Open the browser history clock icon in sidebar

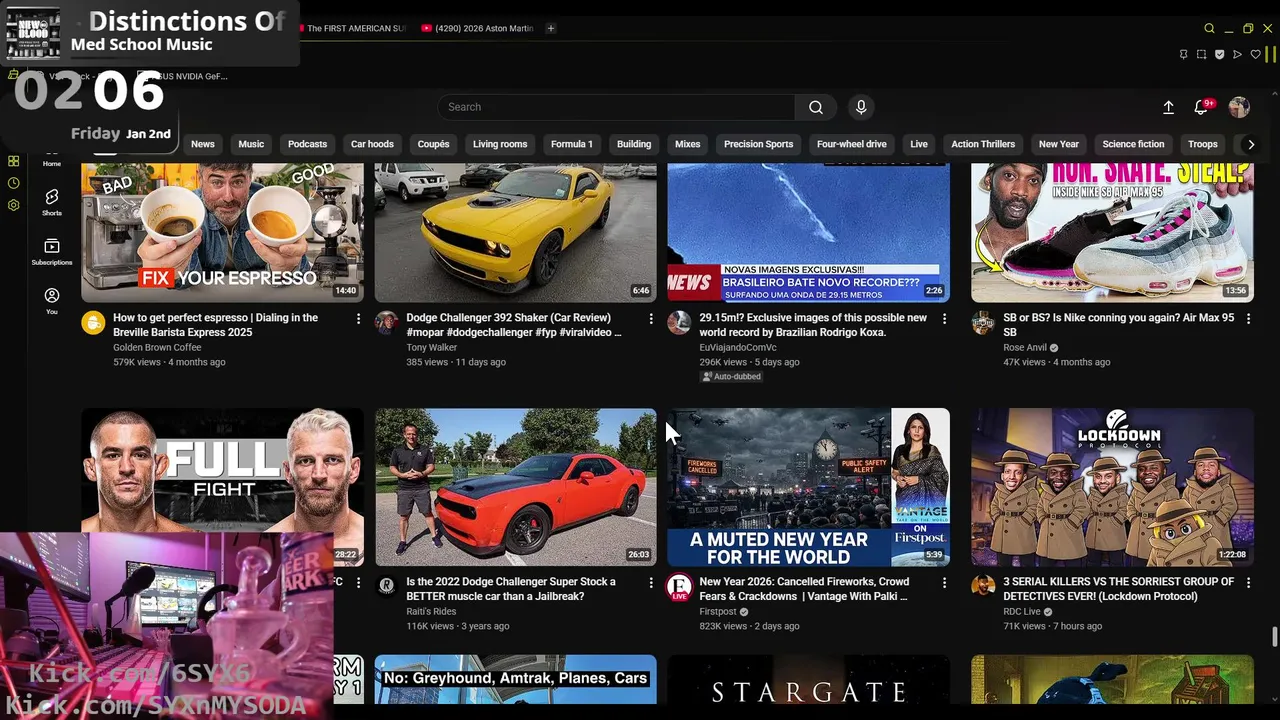[x=13, y=183]
